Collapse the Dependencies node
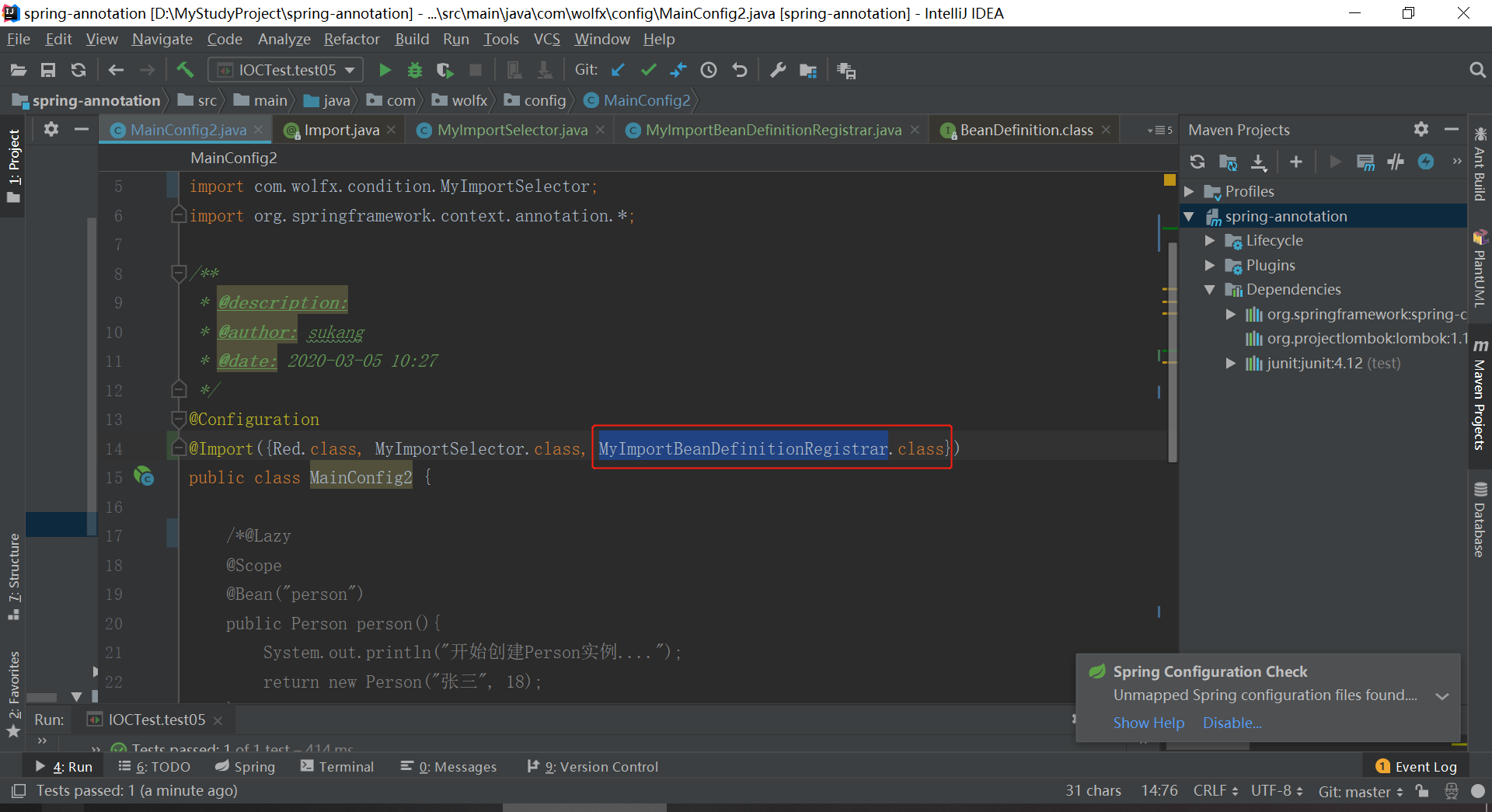 1210,289
